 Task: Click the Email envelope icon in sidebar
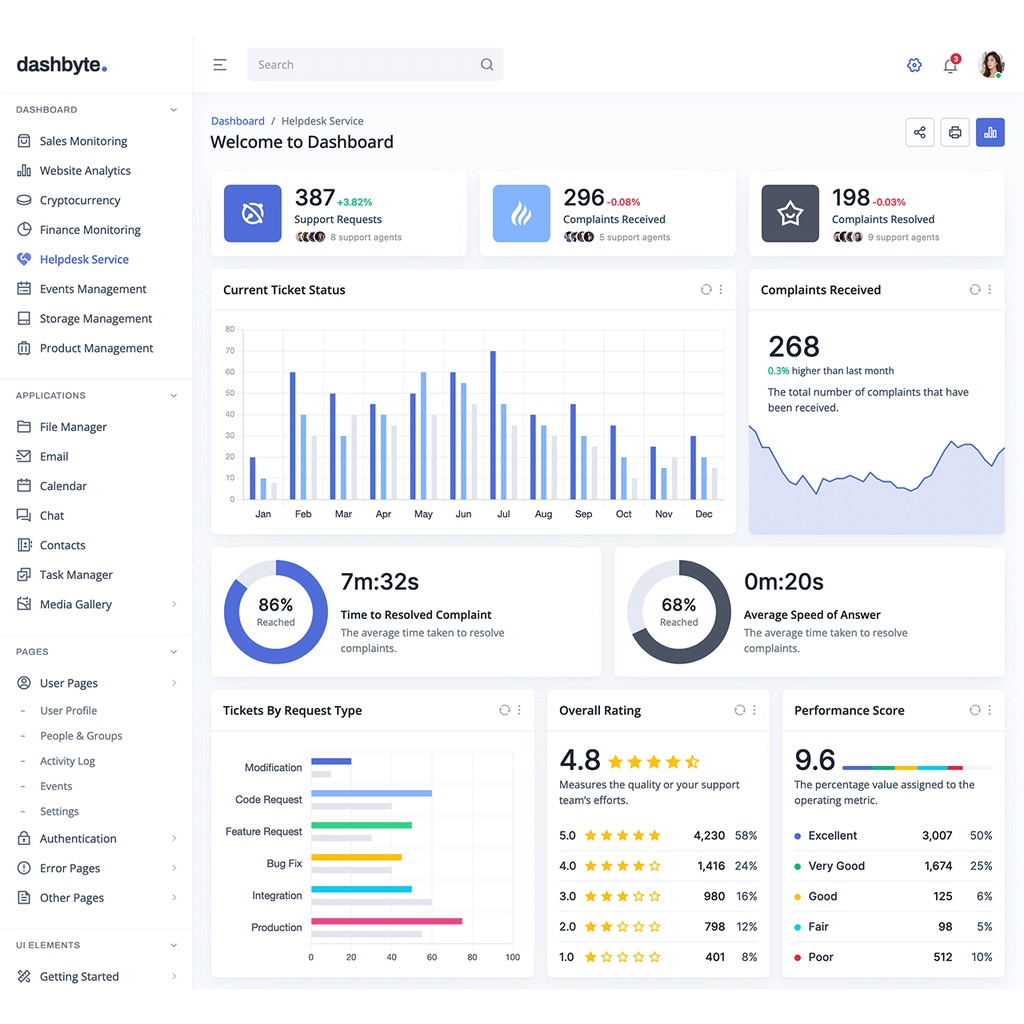tap(24, 456)
